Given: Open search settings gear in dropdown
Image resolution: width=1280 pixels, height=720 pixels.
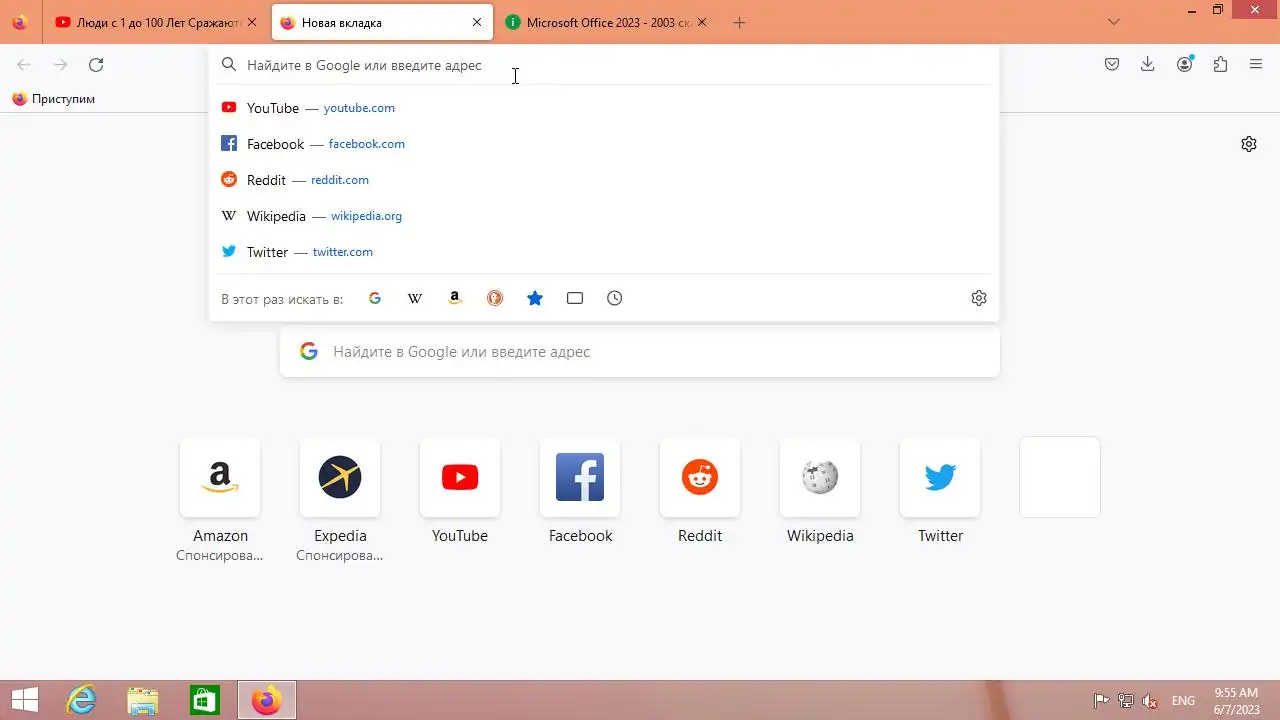Looking at the screenshot, I should [x=979, y=298].
